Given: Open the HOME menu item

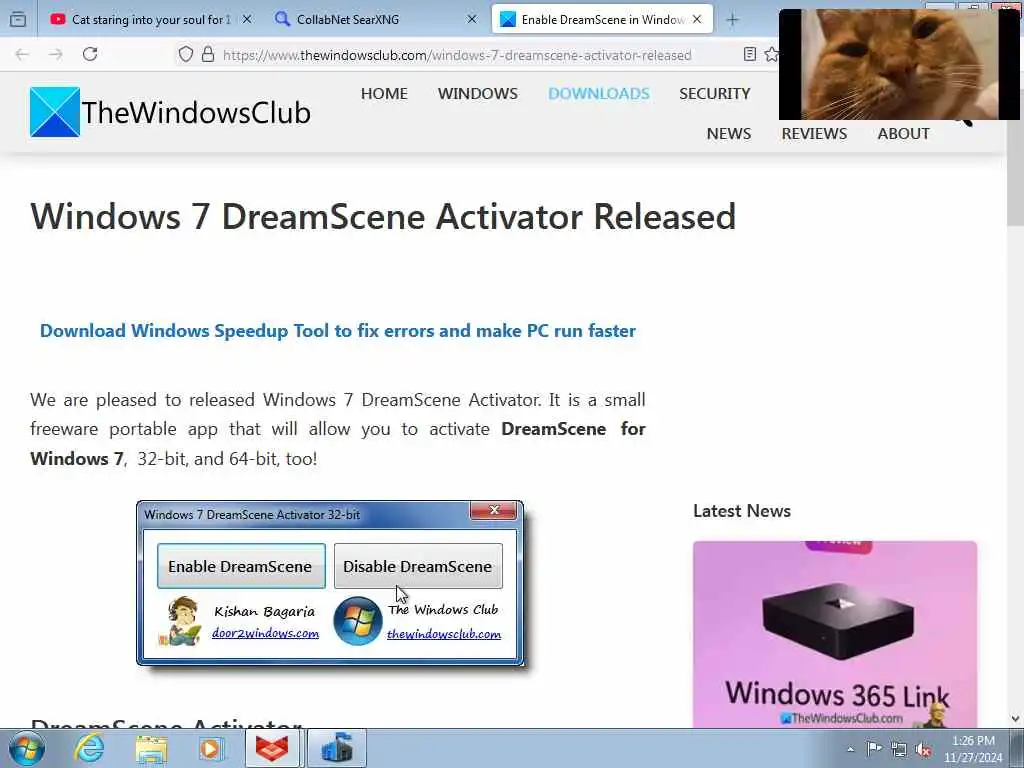Looking at the screenshot, I should [384, 93].
